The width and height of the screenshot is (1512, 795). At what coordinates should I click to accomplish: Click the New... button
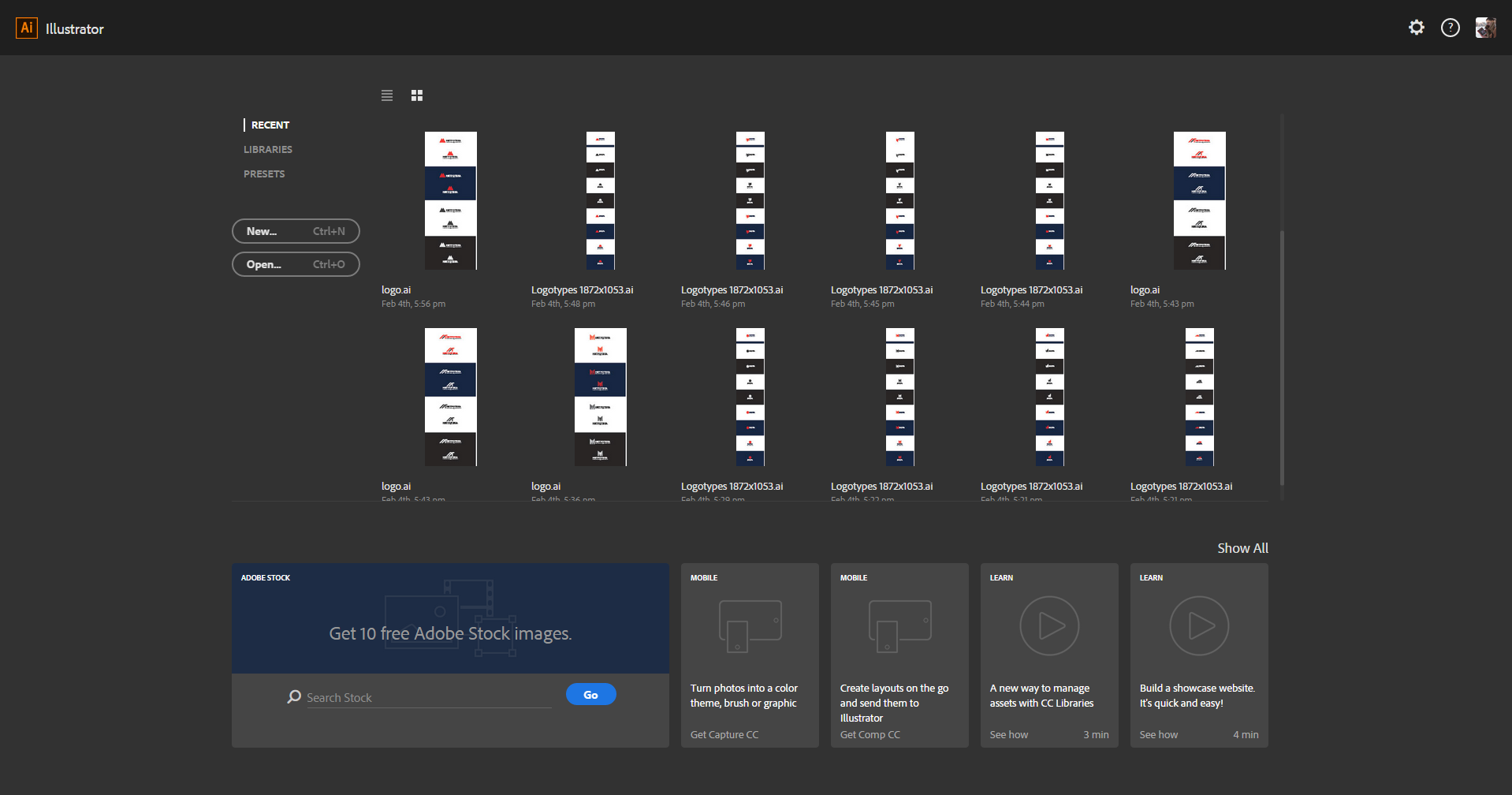tap(296, 231)
